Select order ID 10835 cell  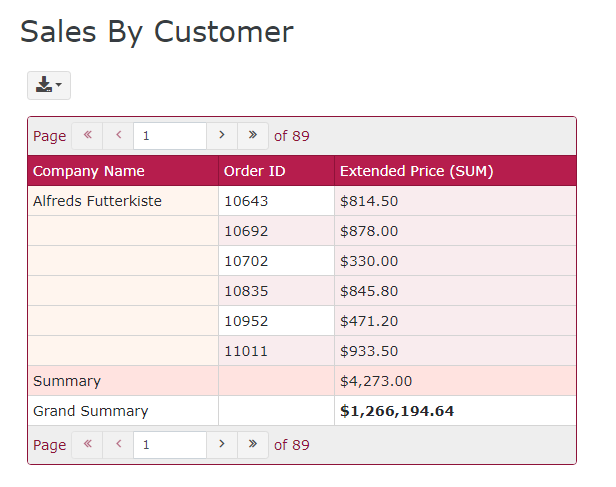246,291
